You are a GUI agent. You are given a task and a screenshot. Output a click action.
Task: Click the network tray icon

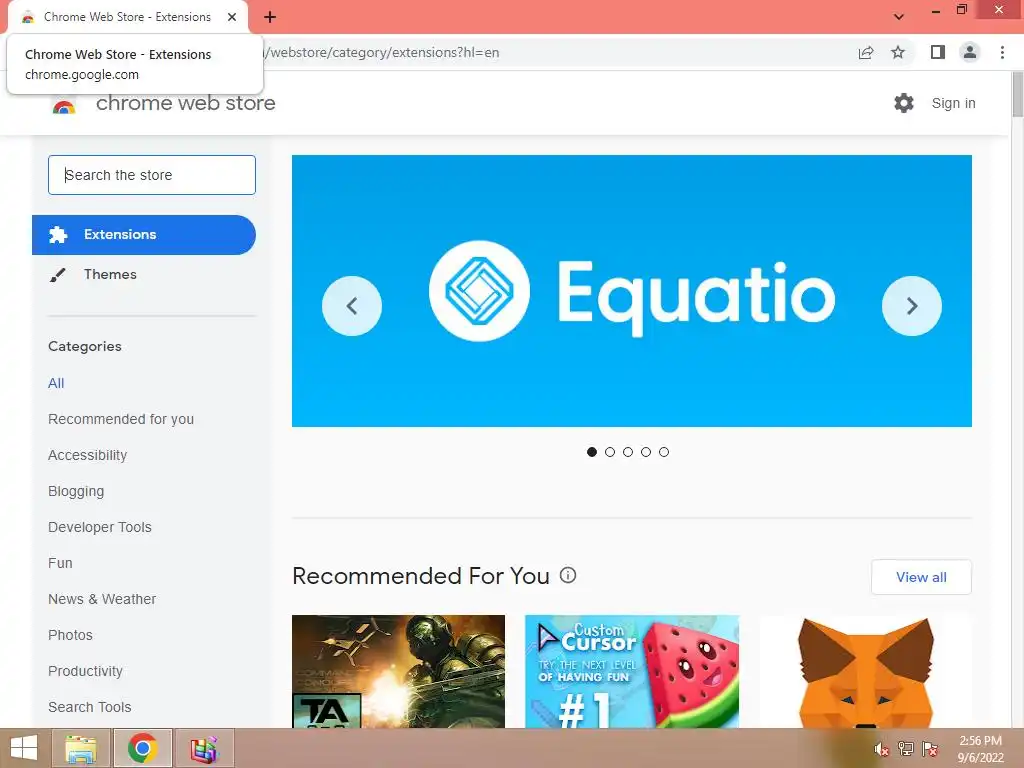pos(906,749)
